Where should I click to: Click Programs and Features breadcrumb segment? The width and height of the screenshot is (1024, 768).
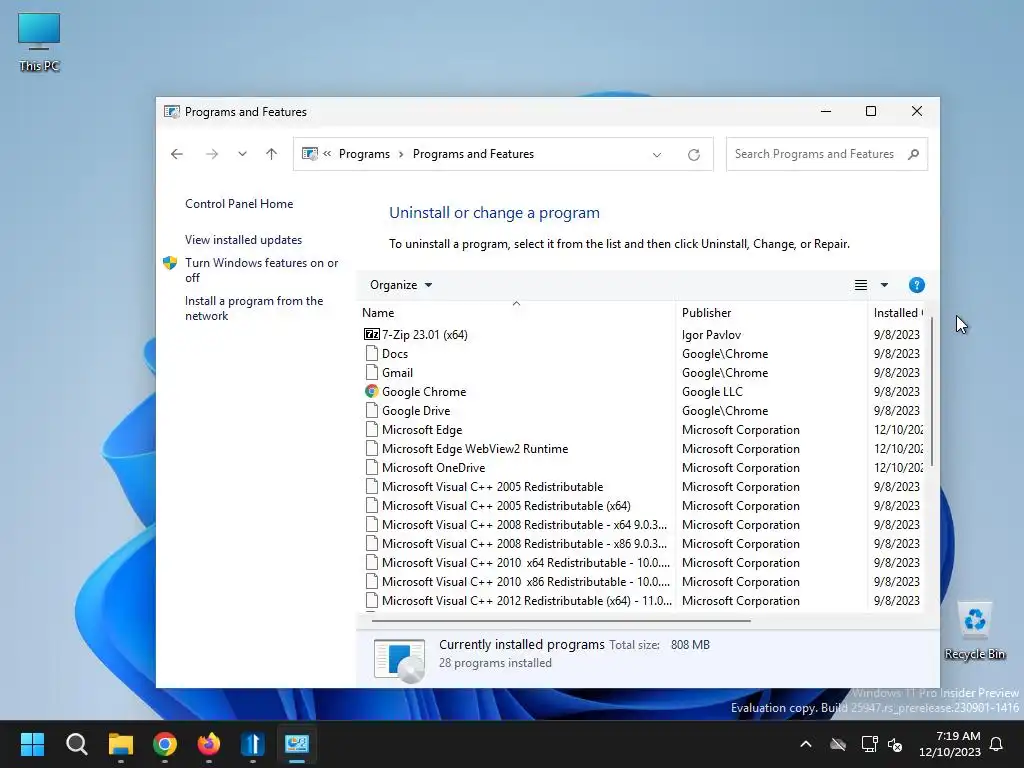[x=473, y=154]
